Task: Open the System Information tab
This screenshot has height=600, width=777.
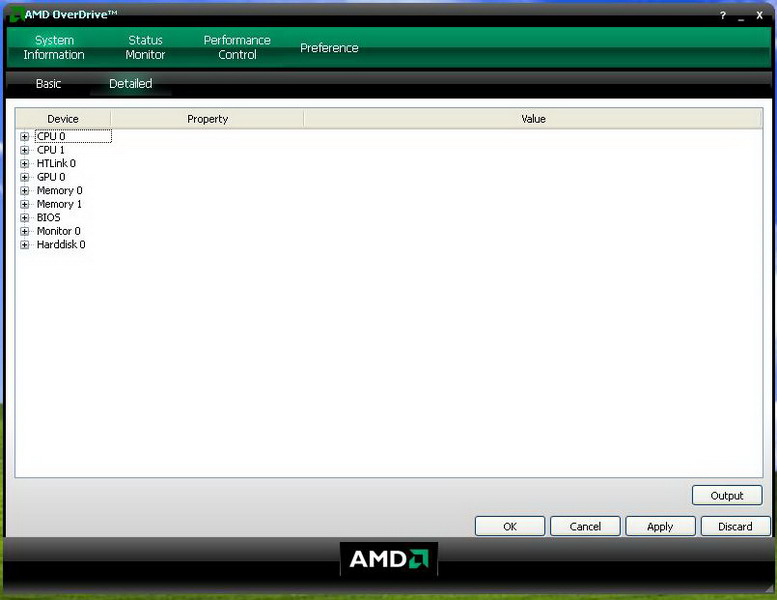Action: tap(54, 48)
